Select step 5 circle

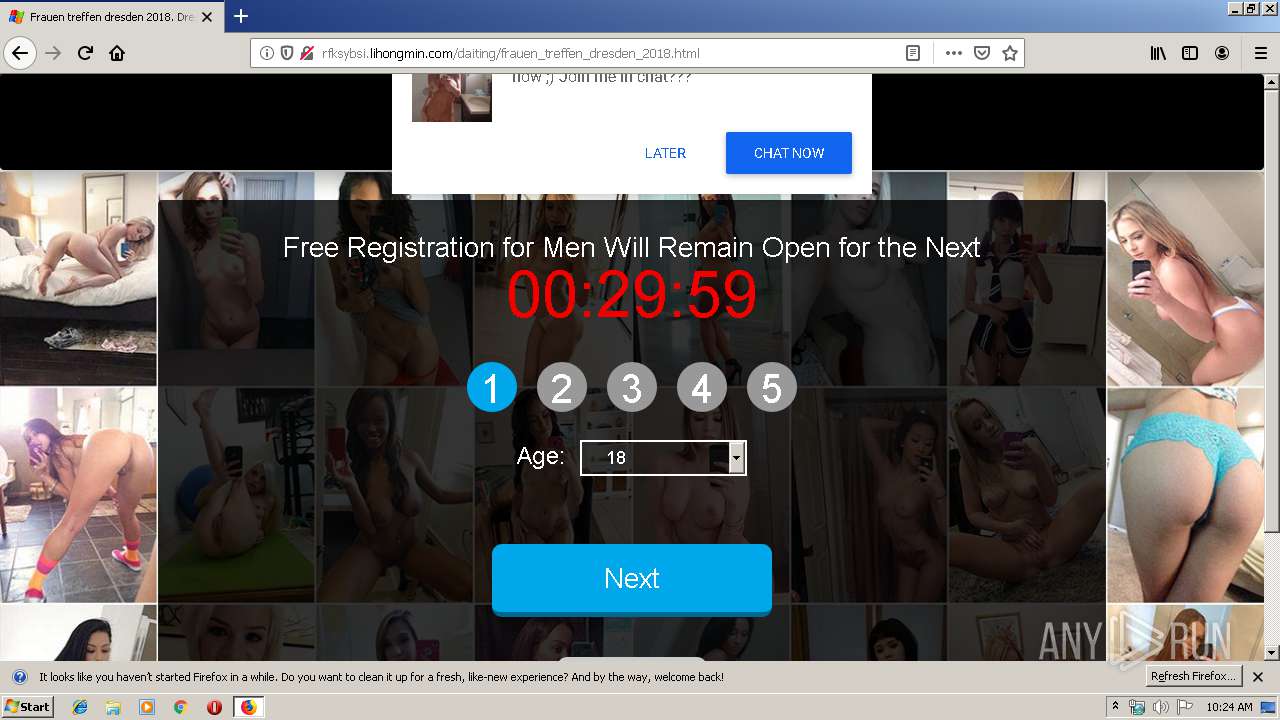point(772,387)
